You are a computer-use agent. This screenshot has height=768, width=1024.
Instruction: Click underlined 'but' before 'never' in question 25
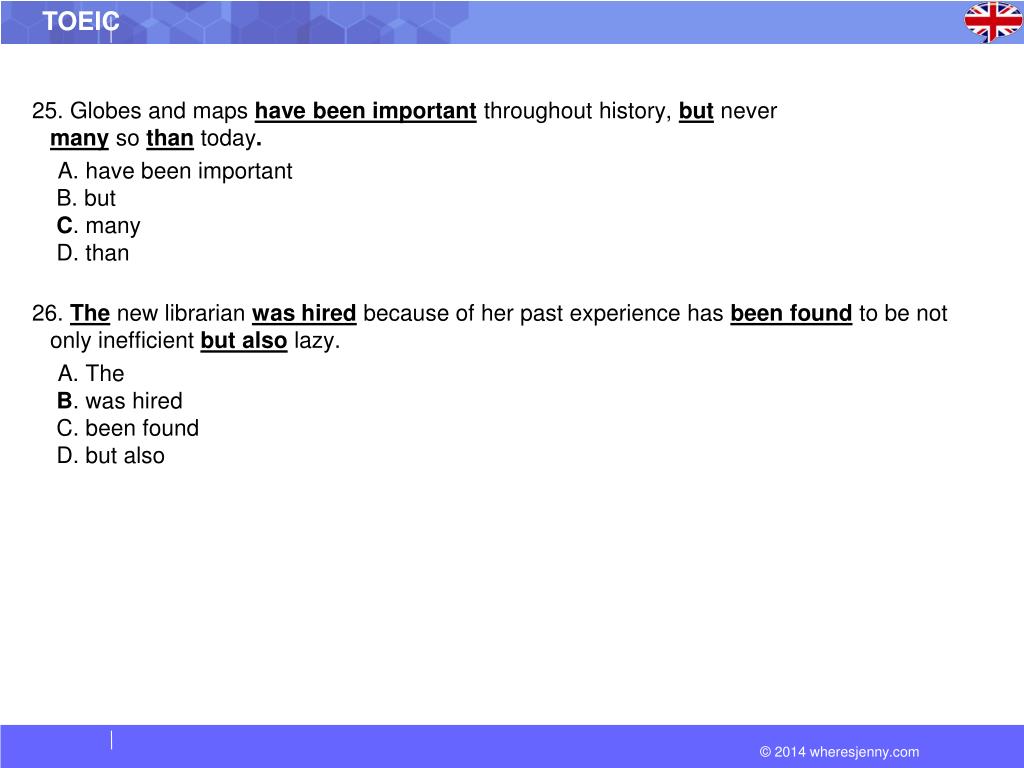pos(696,111)
